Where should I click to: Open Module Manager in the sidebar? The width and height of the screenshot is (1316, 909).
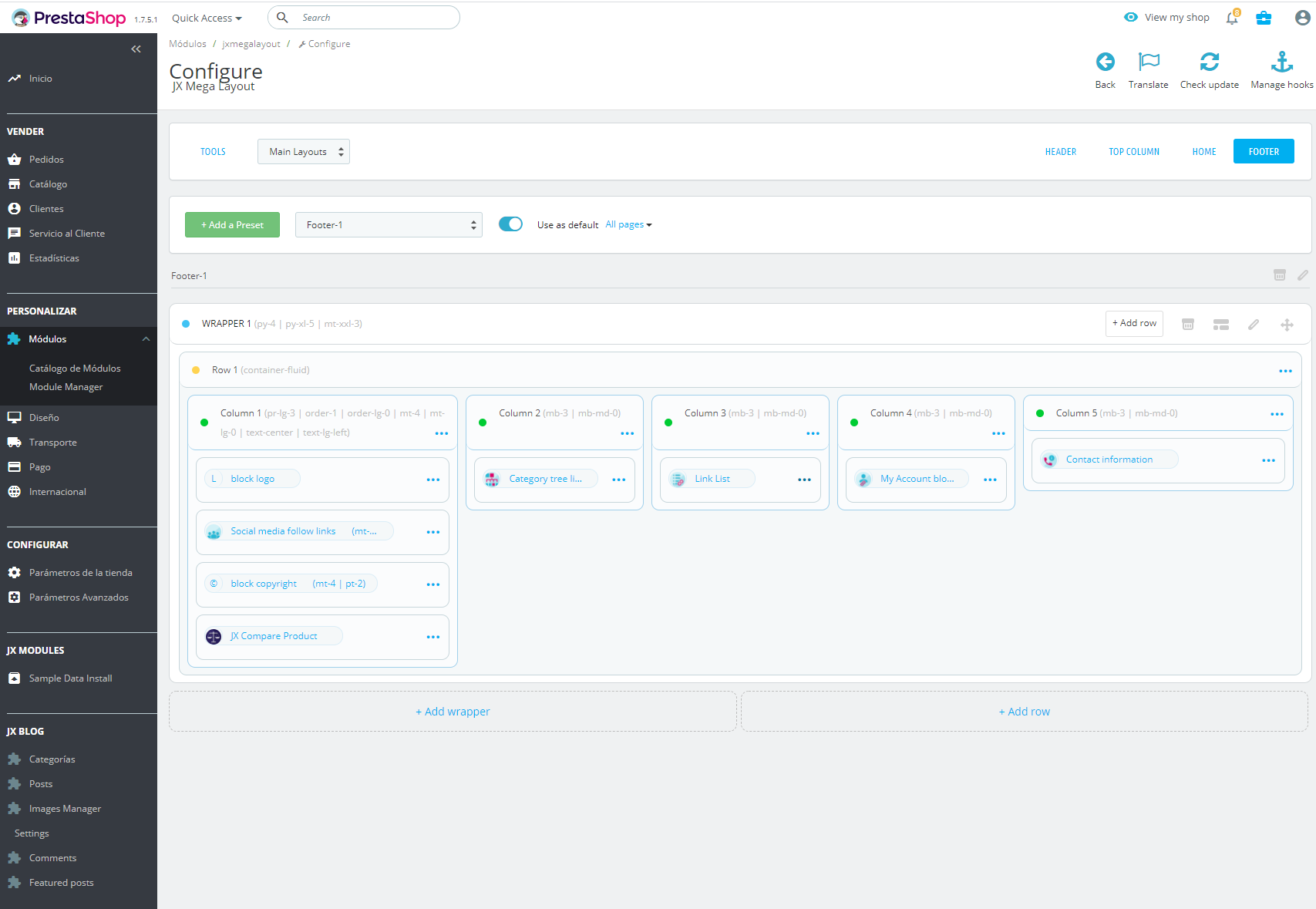coord(66,387)
